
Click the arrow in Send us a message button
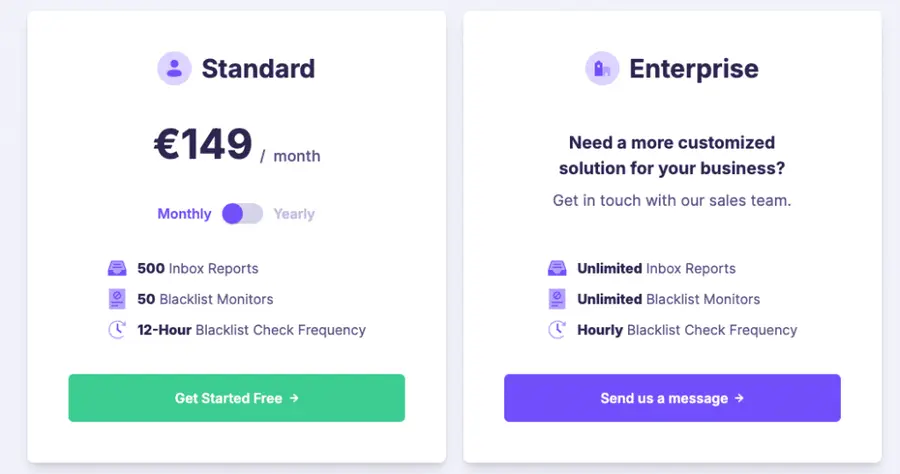pos(739,398)
